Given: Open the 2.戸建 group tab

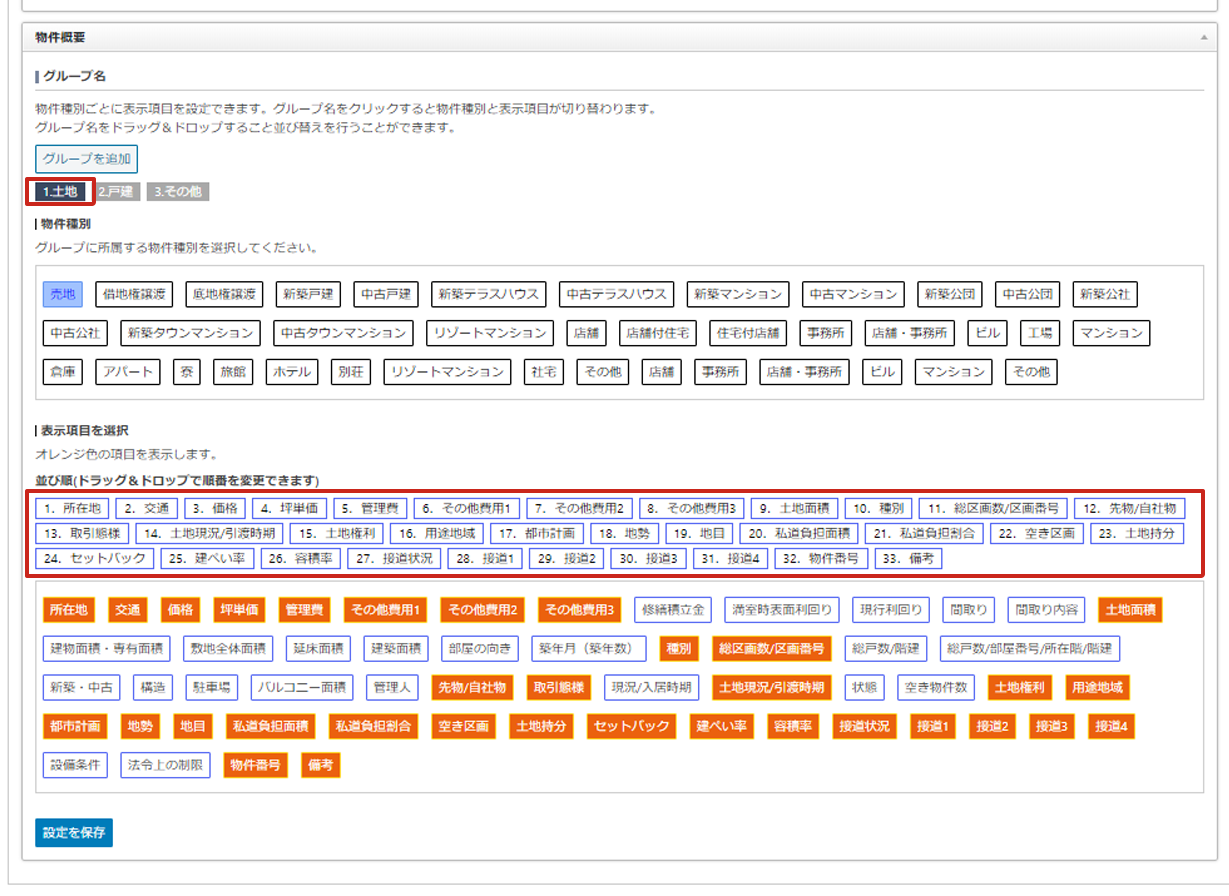Looking at the screenshot, I should pyautogui.click(x=116, y=192).
